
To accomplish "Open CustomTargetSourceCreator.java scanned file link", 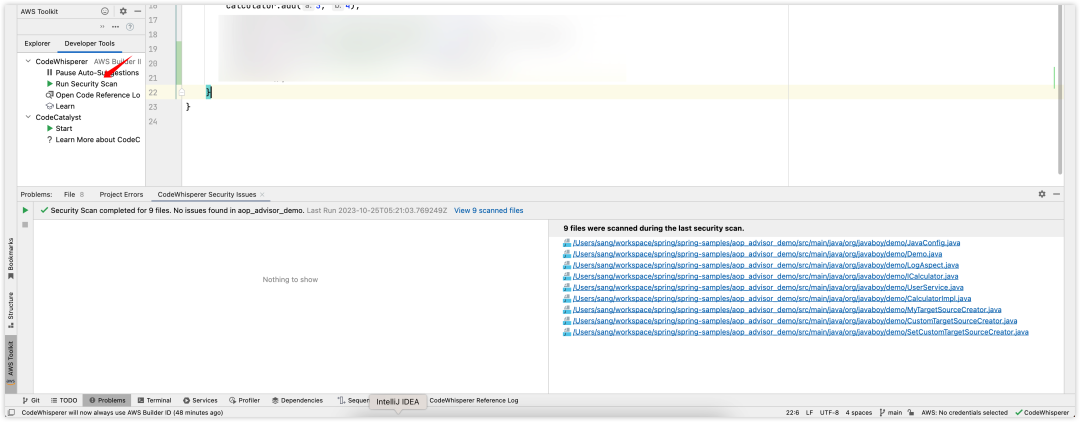I will pyautogui.click(x=794, y=321).
